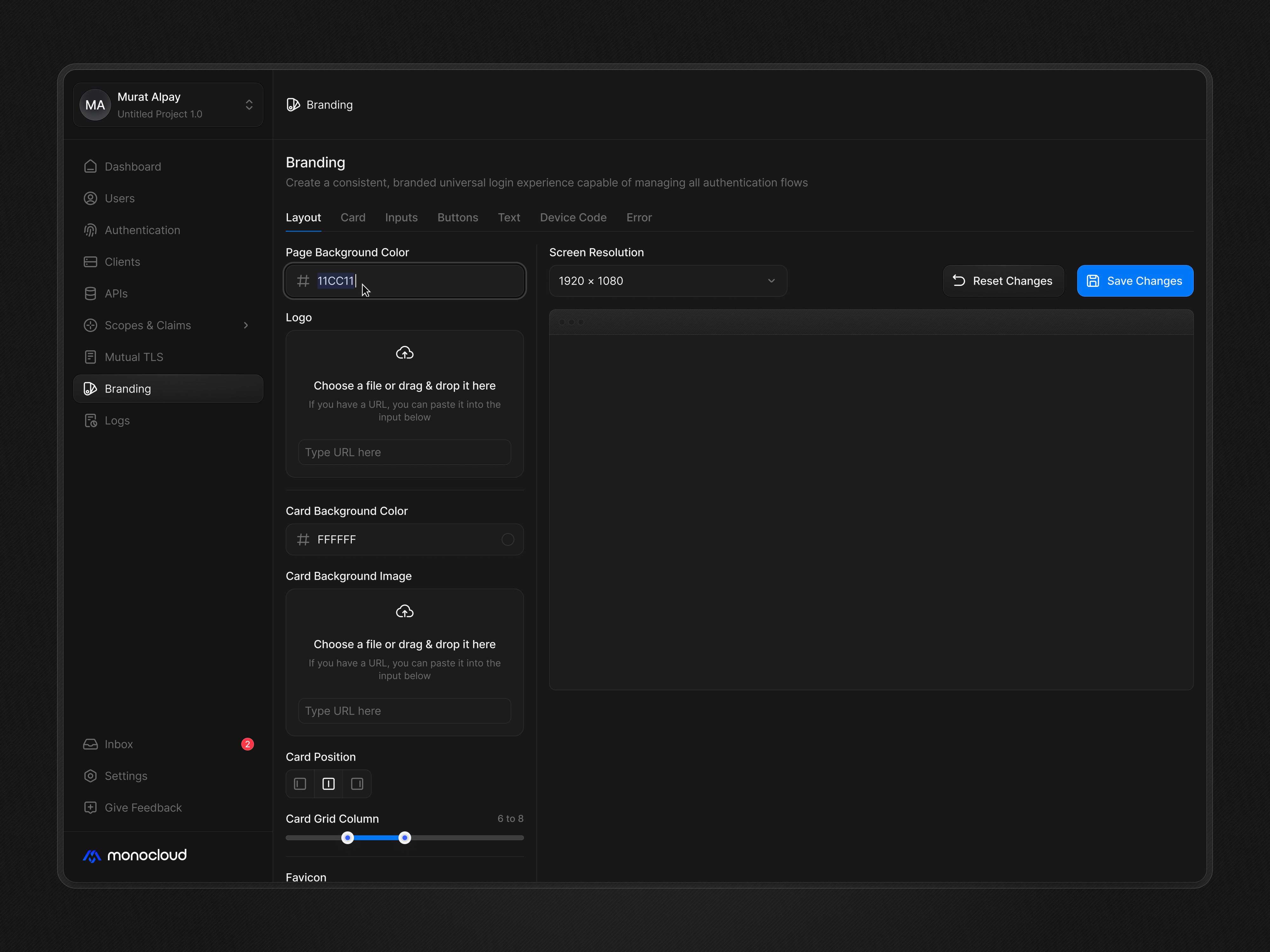Open Clients from the sidebar
Screen dimensions: 1270x952
(168, 262)
